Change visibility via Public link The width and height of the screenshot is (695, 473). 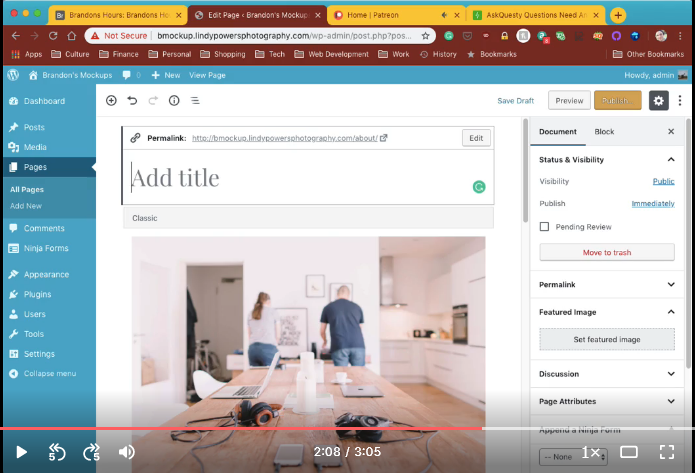664,181
